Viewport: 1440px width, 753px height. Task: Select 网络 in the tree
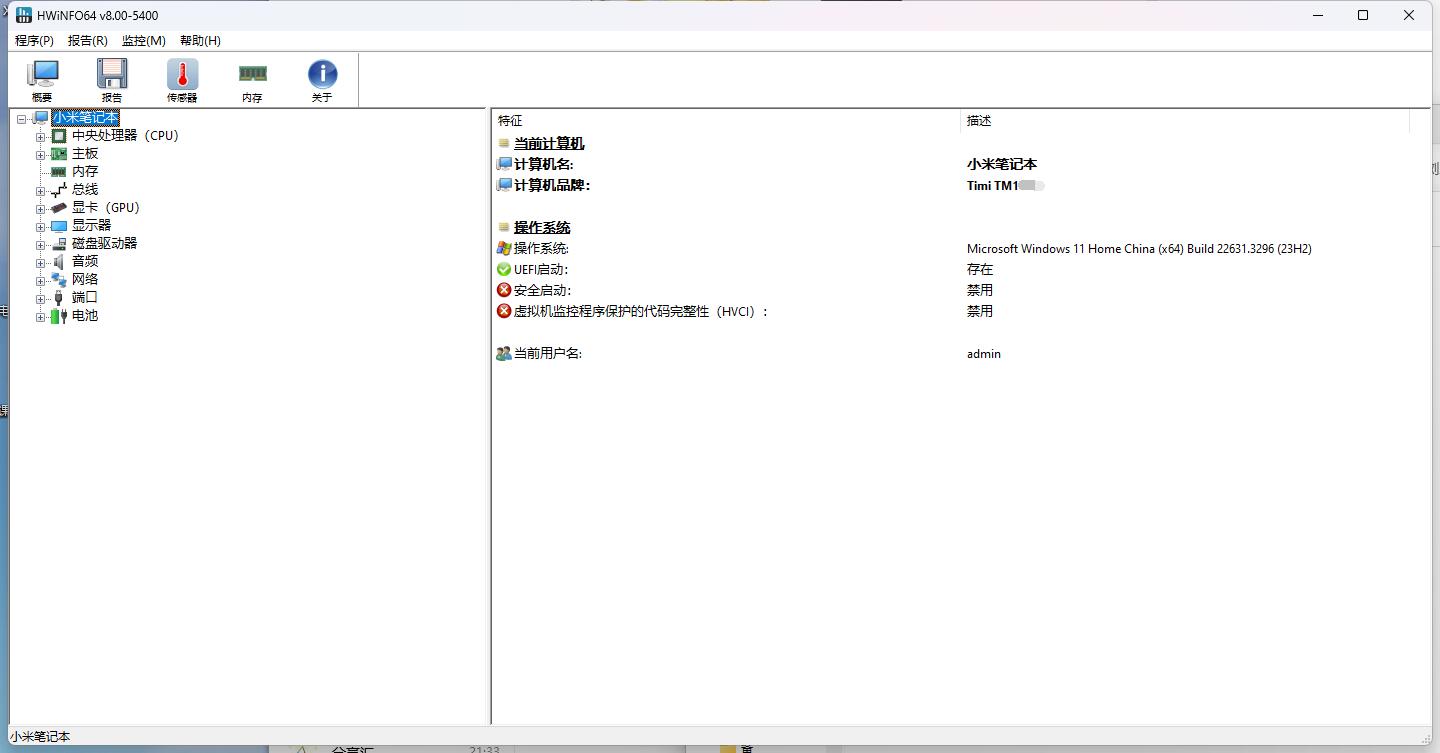point(85,280)
